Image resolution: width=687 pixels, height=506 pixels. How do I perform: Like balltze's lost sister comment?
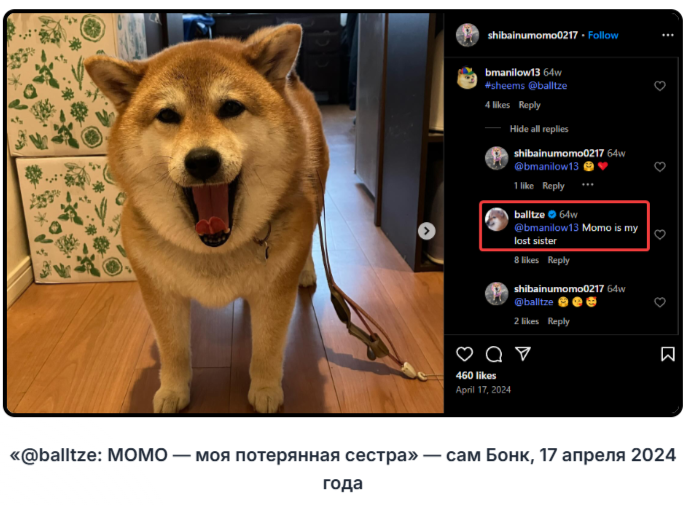tap(660, 234)
